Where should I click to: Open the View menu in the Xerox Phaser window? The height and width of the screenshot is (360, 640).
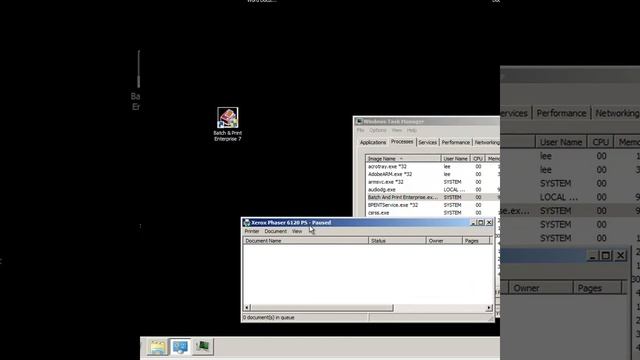coord(297,231)
